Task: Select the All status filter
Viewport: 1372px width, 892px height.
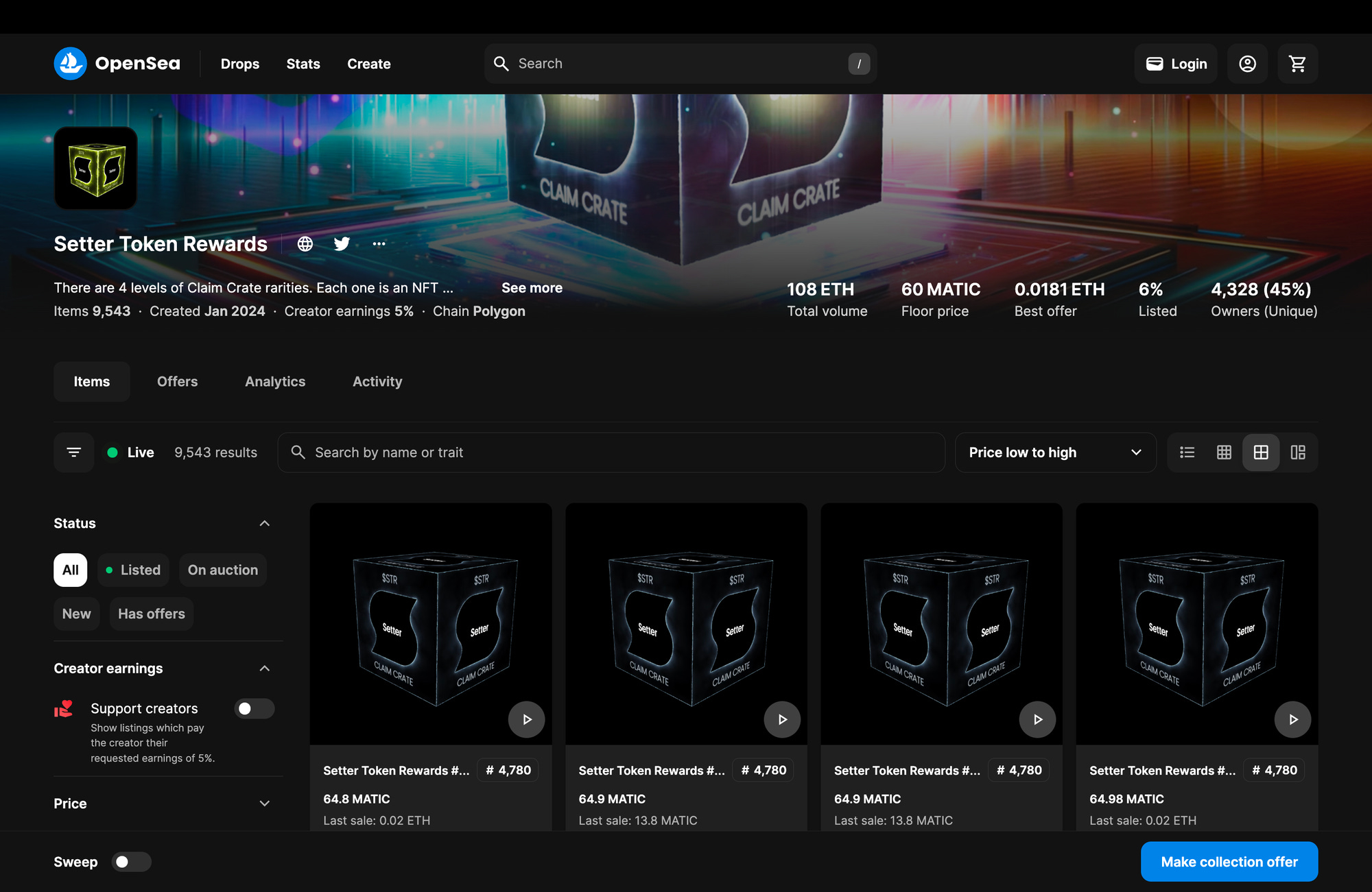Action: coord(71,570)
